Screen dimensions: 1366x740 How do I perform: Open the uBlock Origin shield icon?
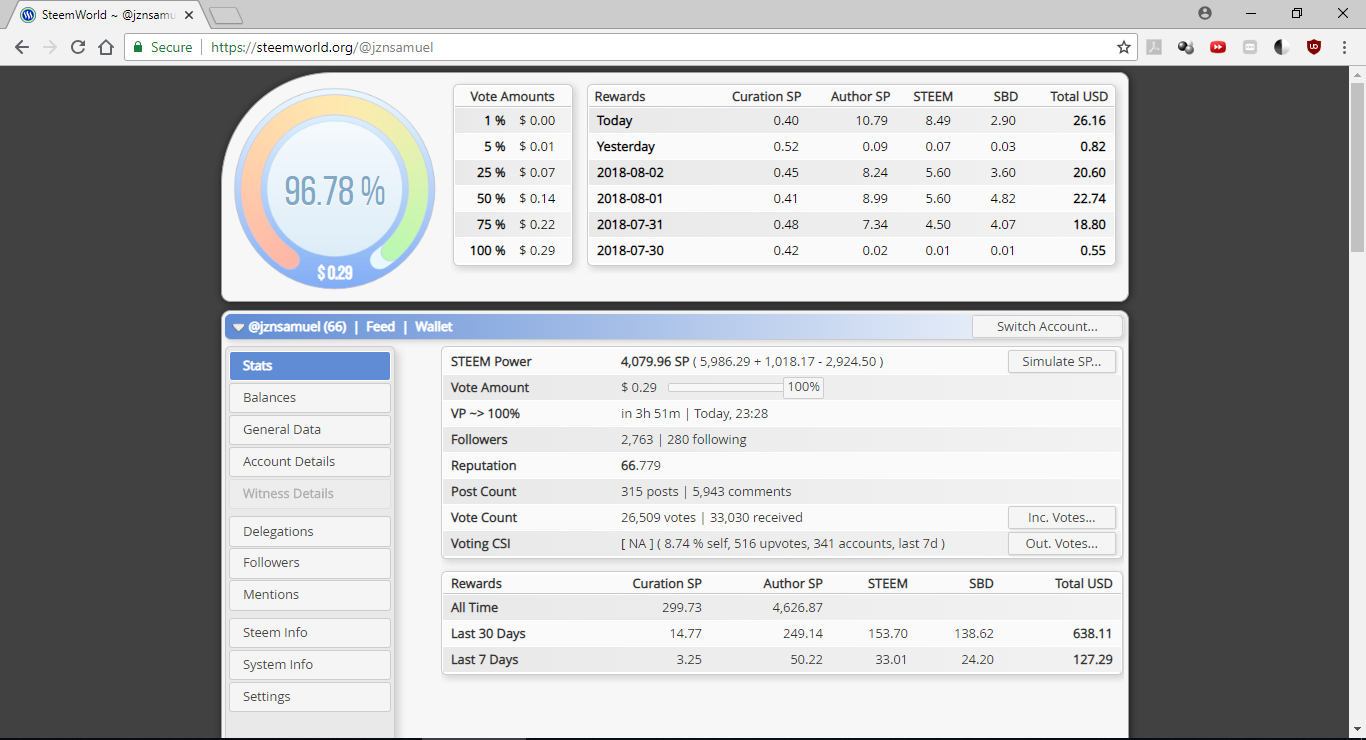point(1314,47)
